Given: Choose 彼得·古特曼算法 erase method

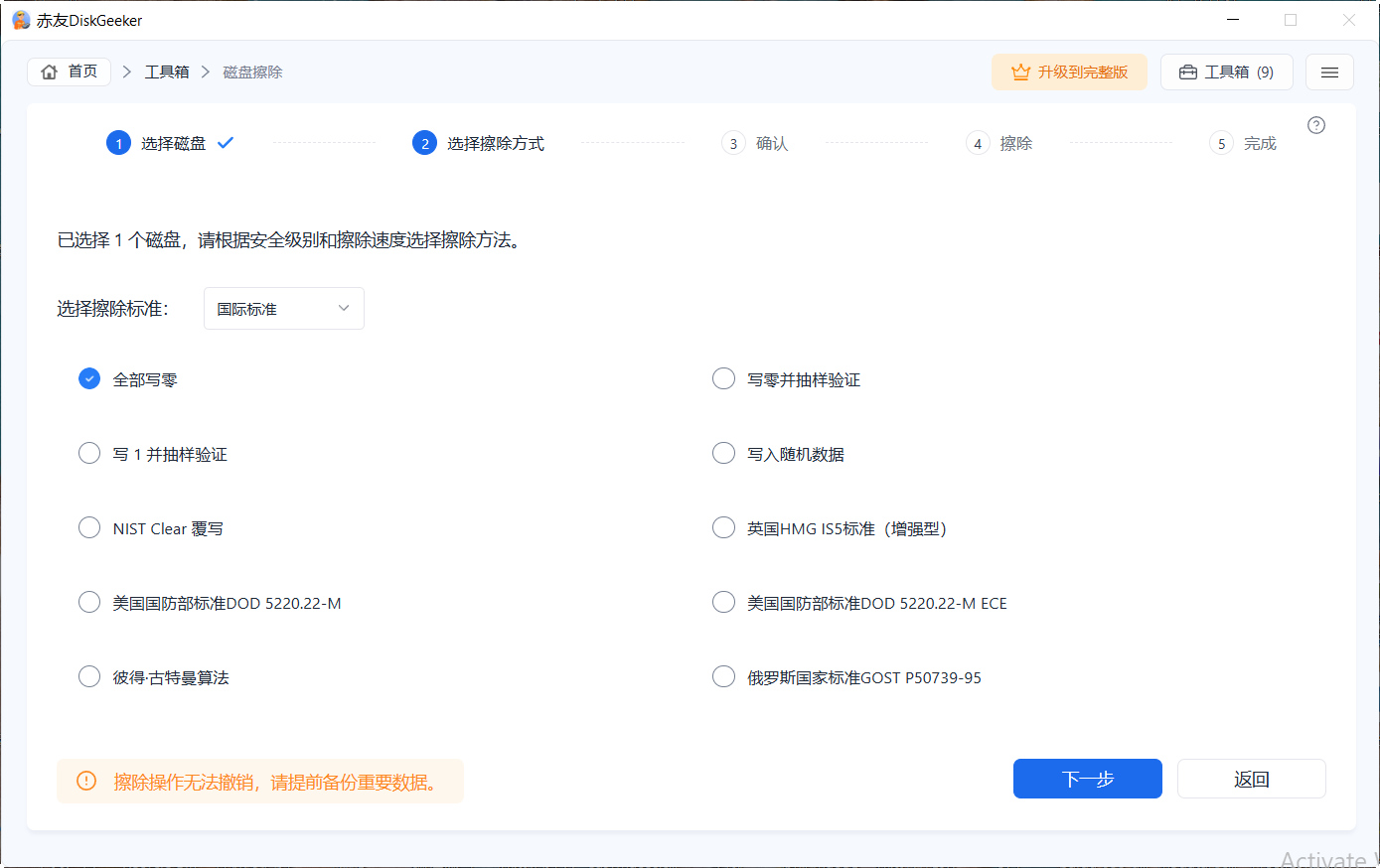Looking at the screenshot, I should pos(89,677).
